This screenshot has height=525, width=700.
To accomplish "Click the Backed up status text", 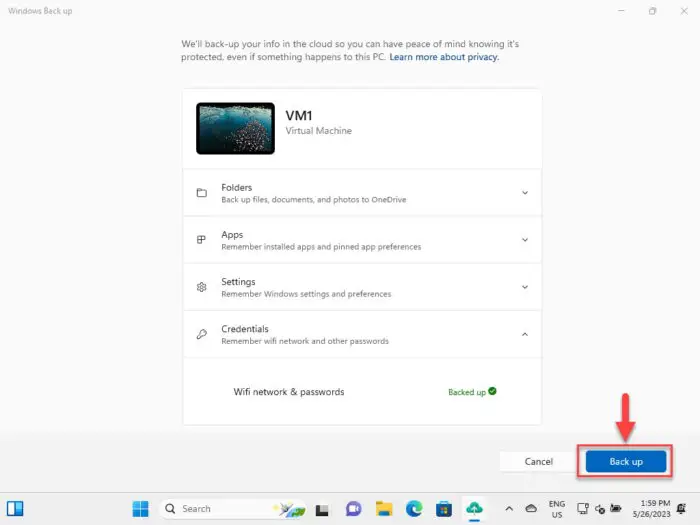I will pos(467,392).
